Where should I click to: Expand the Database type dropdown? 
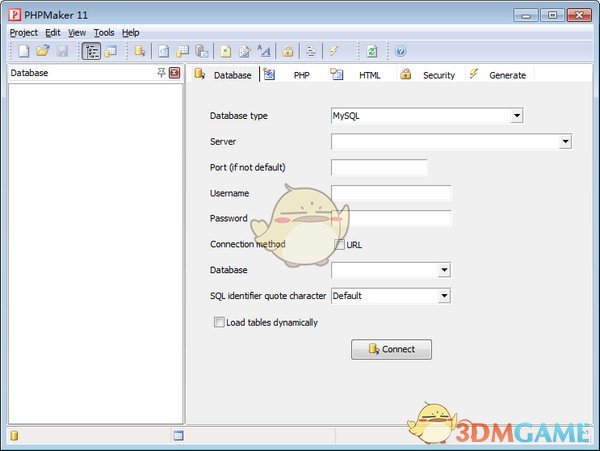point(516,116)
